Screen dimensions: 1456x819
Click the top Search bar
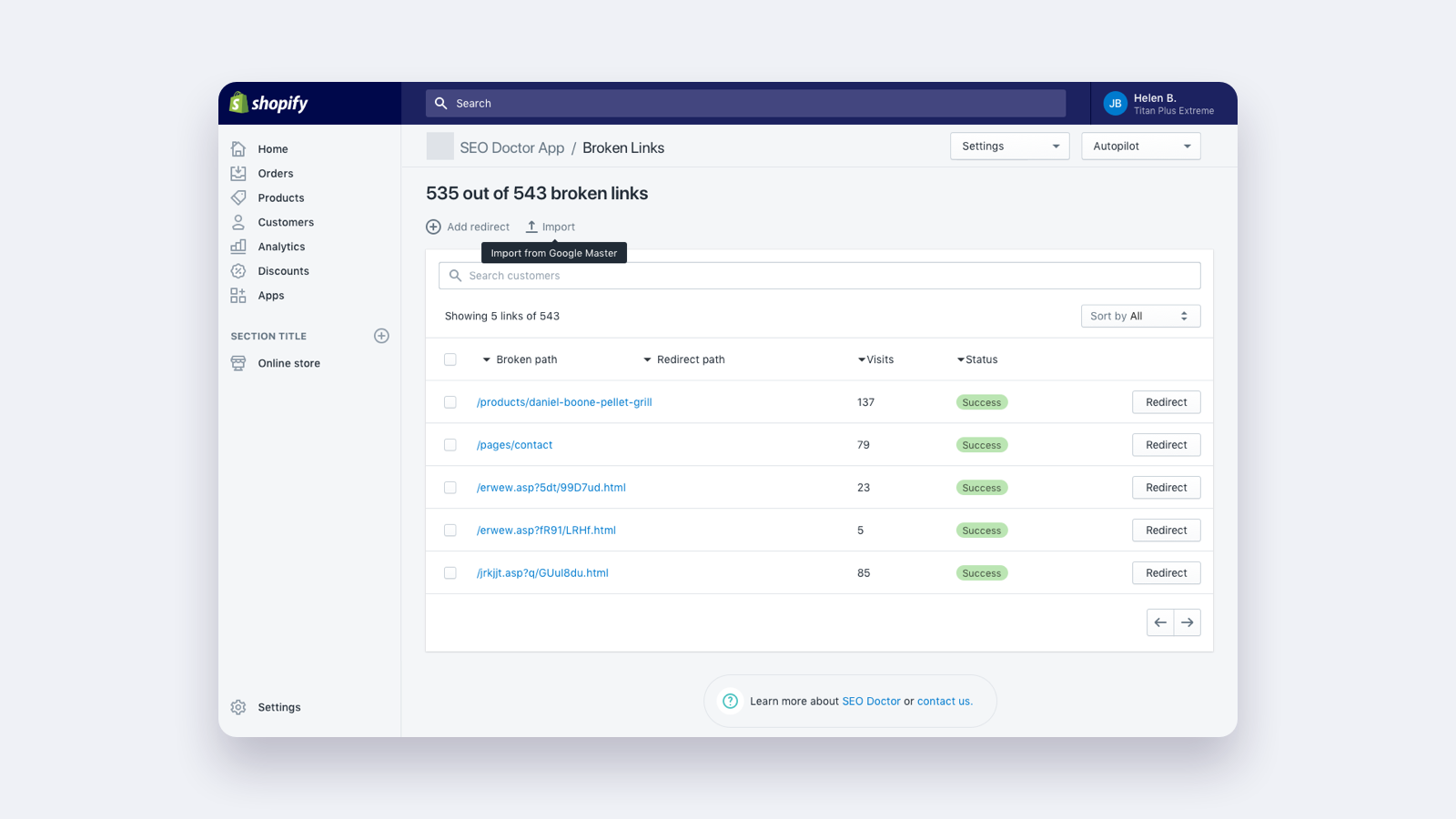[x=745, y=104]
